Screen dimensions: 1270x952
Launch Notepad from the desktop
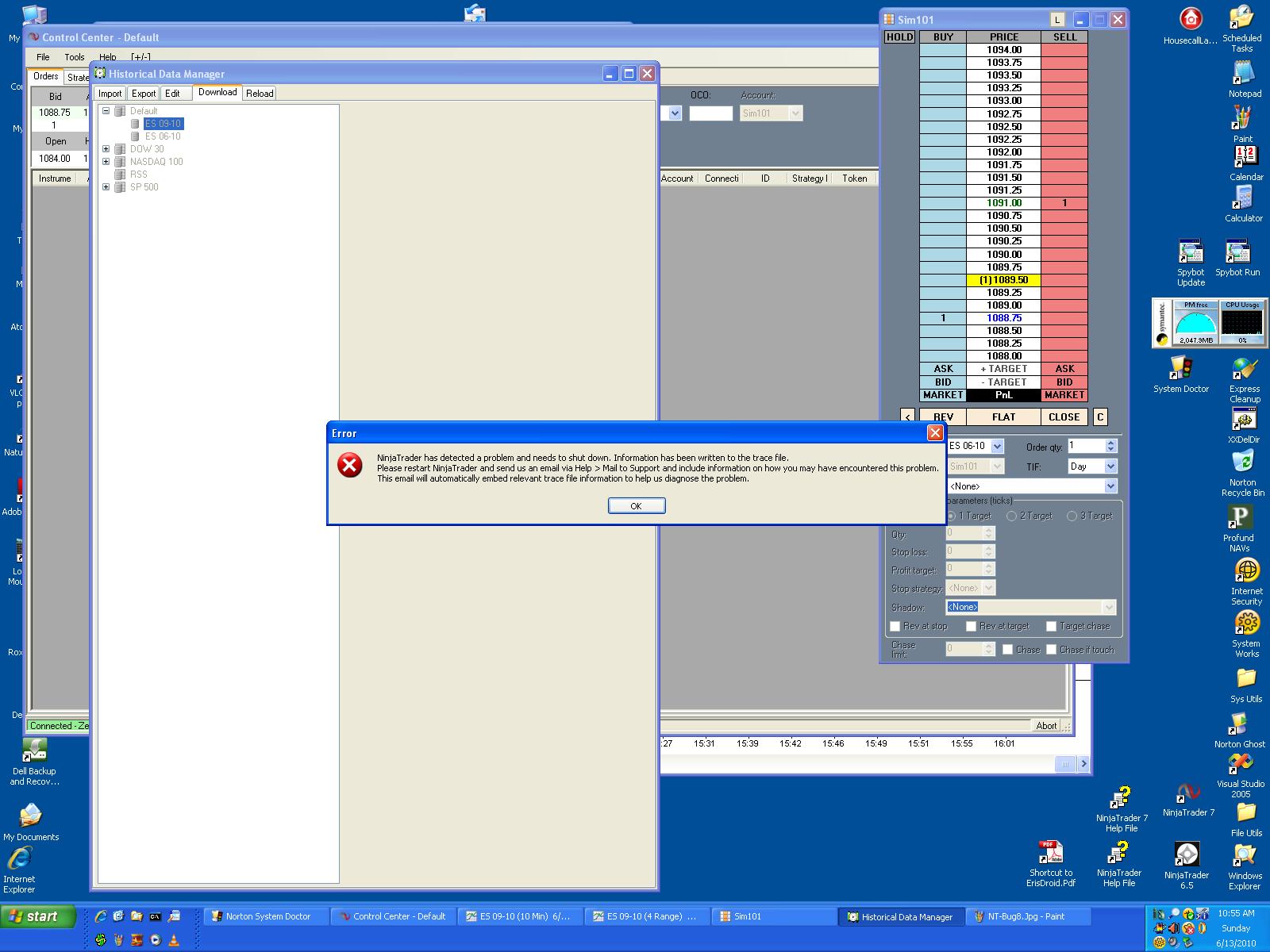[1244, 79]
